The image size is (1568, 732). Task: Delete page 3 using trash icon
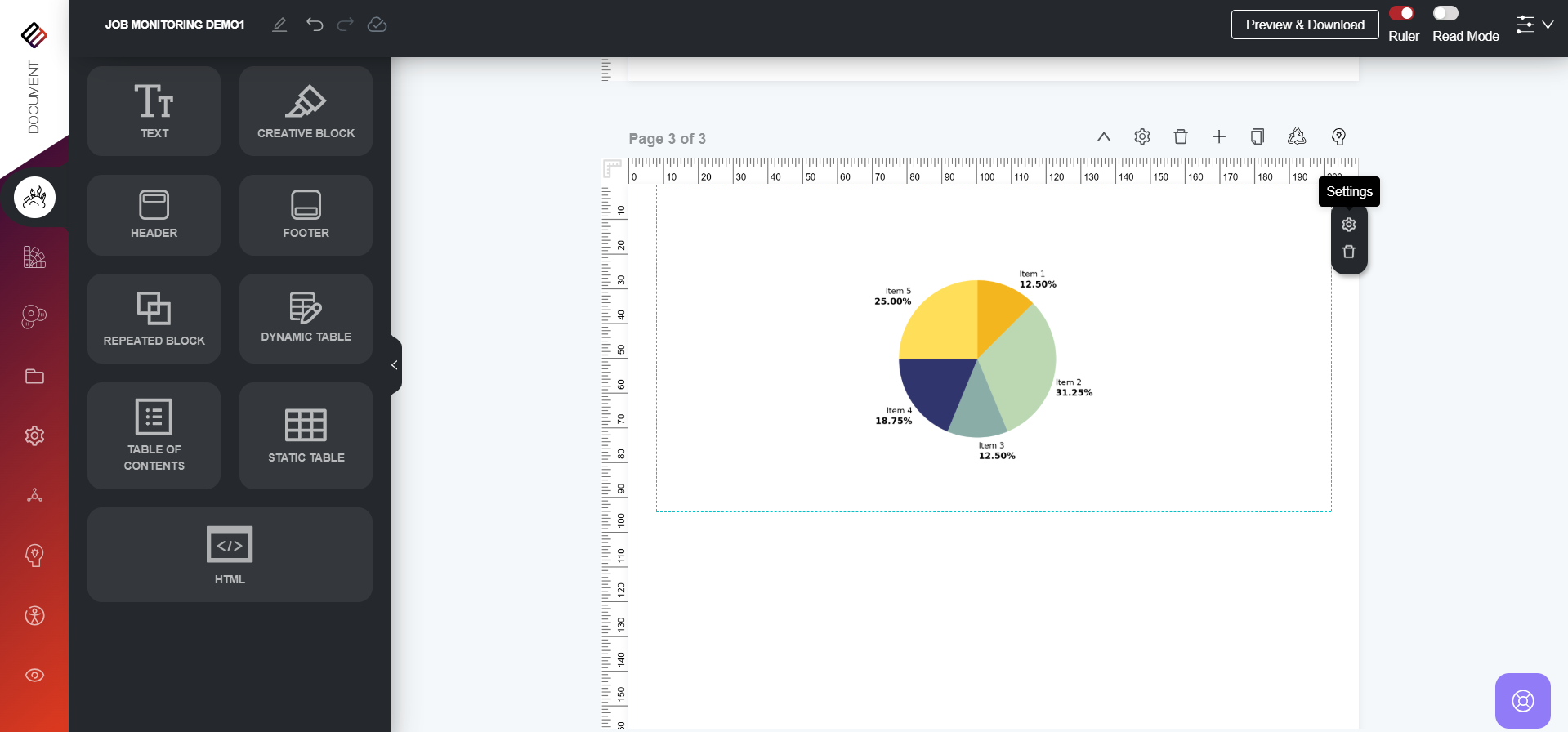(x=1181, y=136)
